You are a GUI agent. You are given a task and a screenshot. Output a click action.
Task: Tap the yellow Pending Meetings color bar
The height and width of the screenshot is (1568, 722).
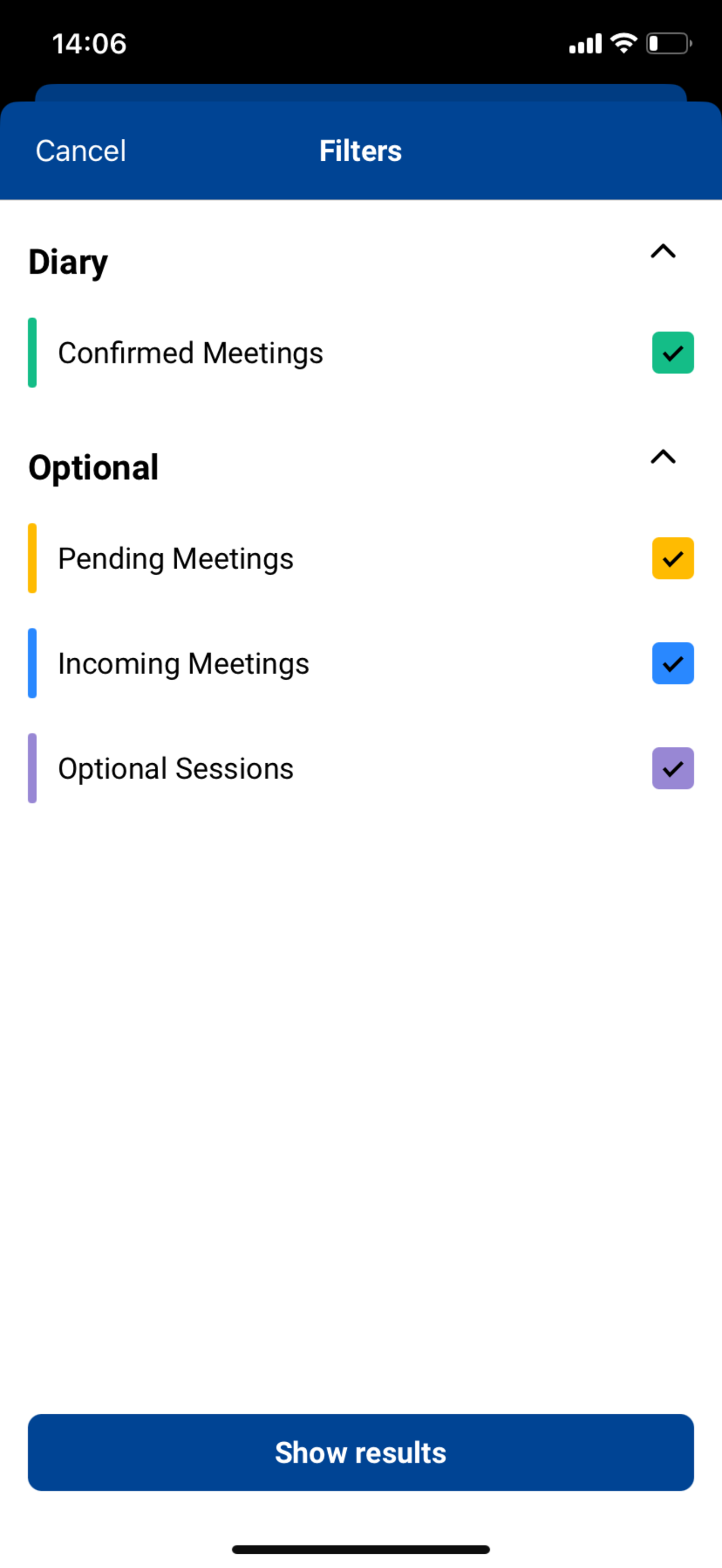click(x=32, y=558)
